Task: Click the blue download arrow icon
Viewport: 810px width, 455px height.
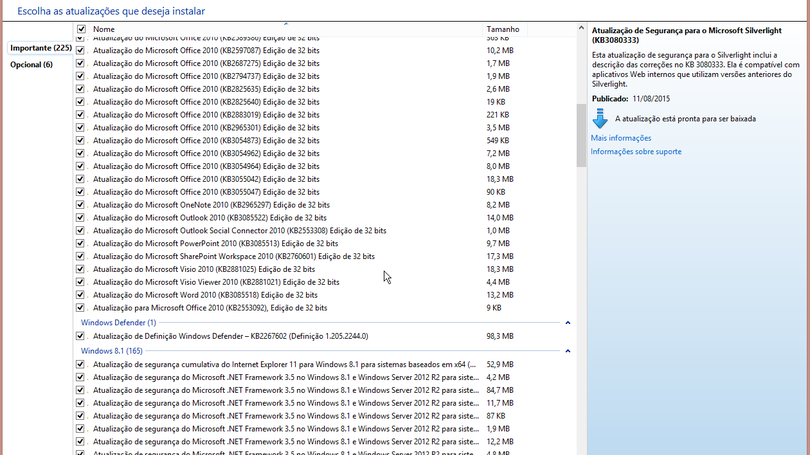Action: tap(600, 118)
